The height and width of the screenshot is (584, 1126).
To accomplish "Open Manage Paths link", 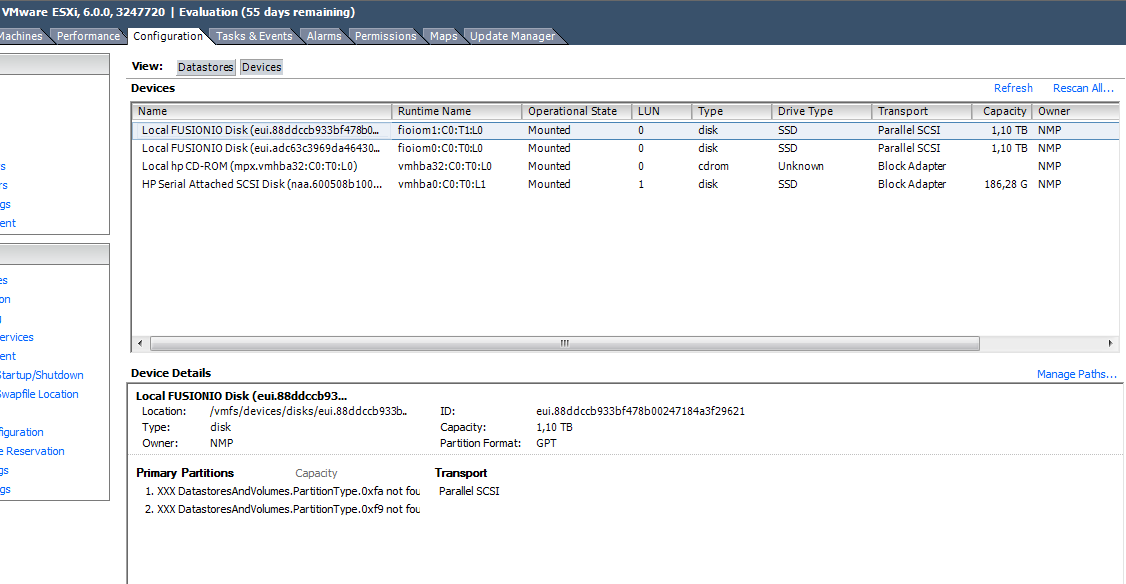I will tap(1076, 374).
